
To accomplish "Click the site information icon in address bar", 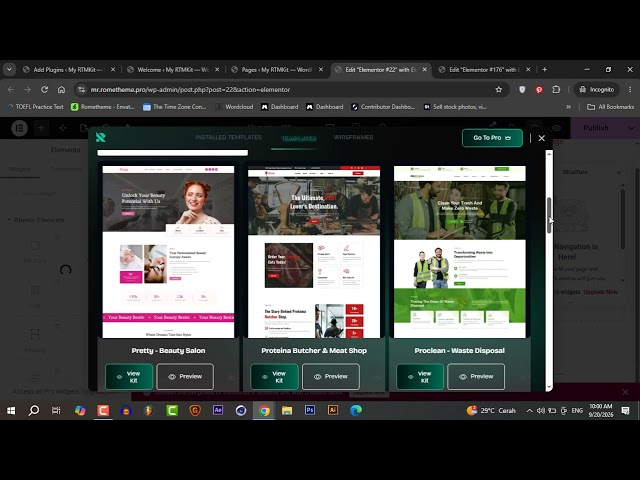I will tap(82, 89).
